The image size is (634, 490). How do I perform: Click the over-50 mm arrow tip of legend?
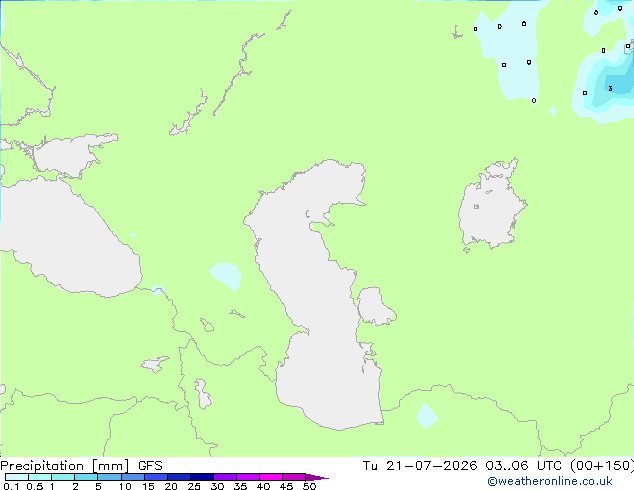tap(317, 477)
